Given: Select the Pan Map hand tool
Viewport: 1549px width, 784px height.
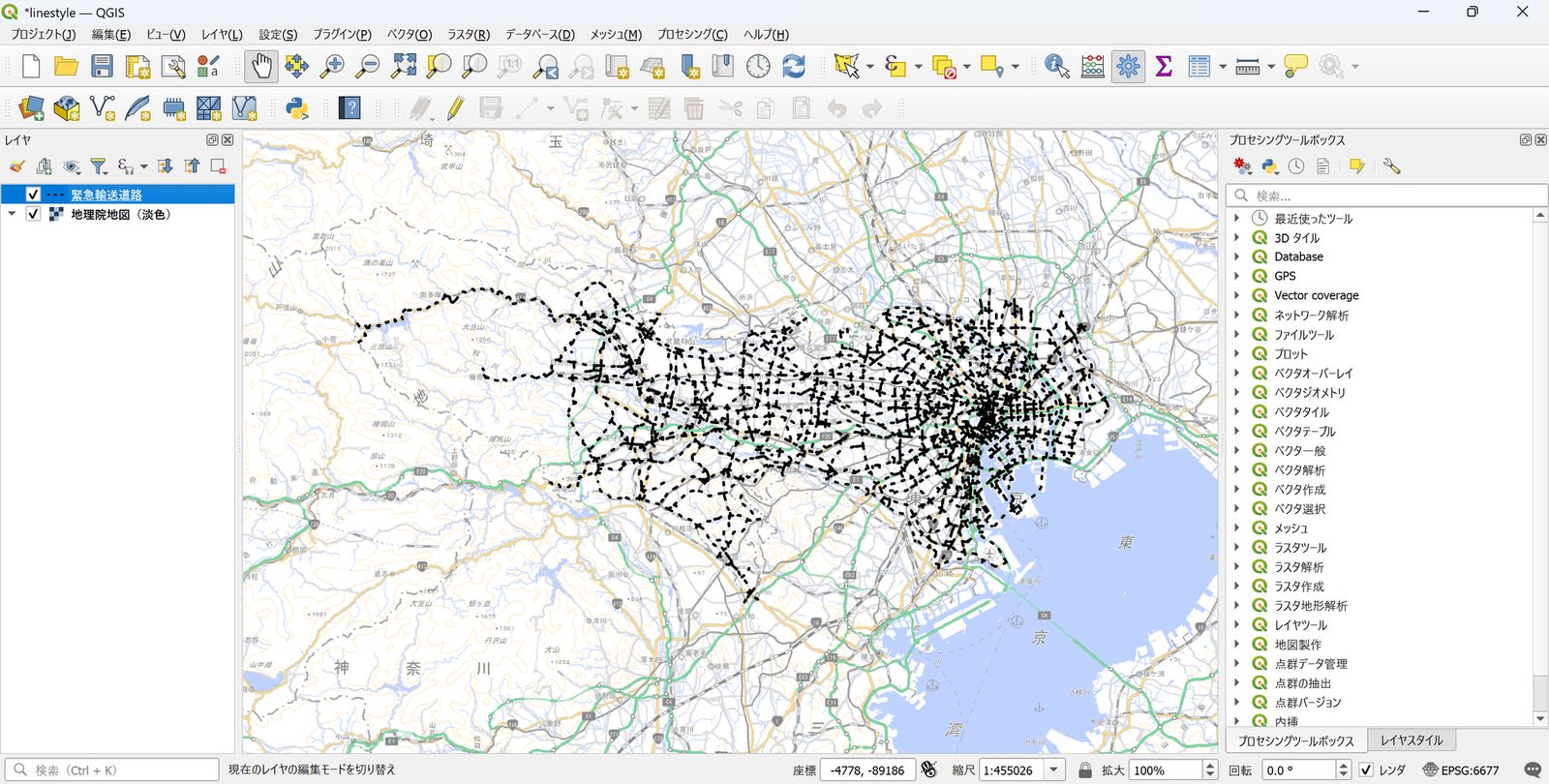Looking at the screenshot, I should click(x=261, y=66).
